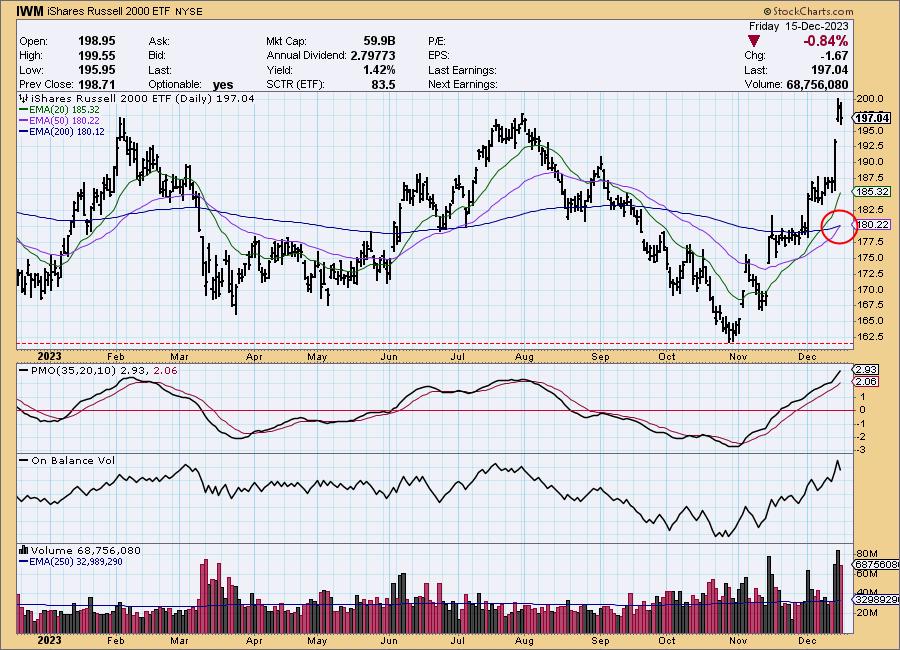
Task: Click the volume bars icon in the Volume legend
Action: (x=24, y=550)
